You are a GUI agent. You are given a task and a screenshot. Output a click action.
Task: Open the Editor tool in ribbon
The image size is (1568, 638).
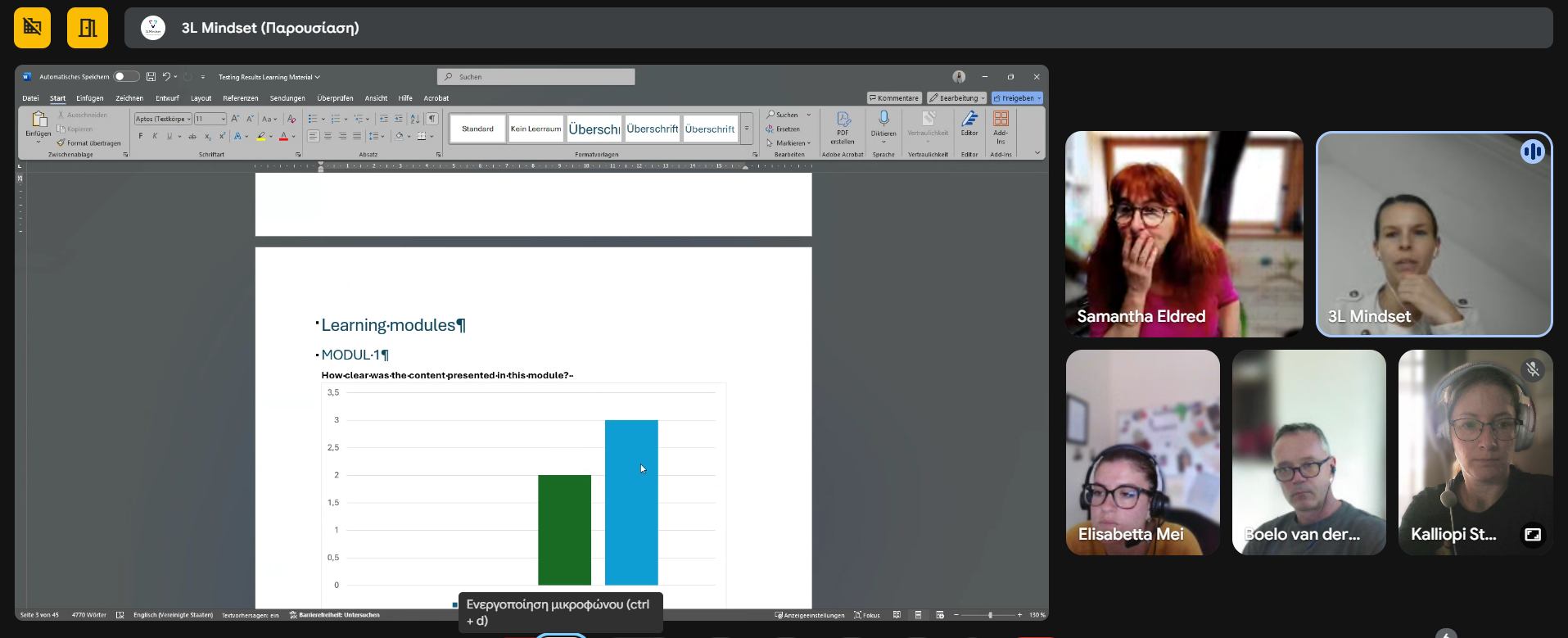pyautogui.click(x=969, y=123)
